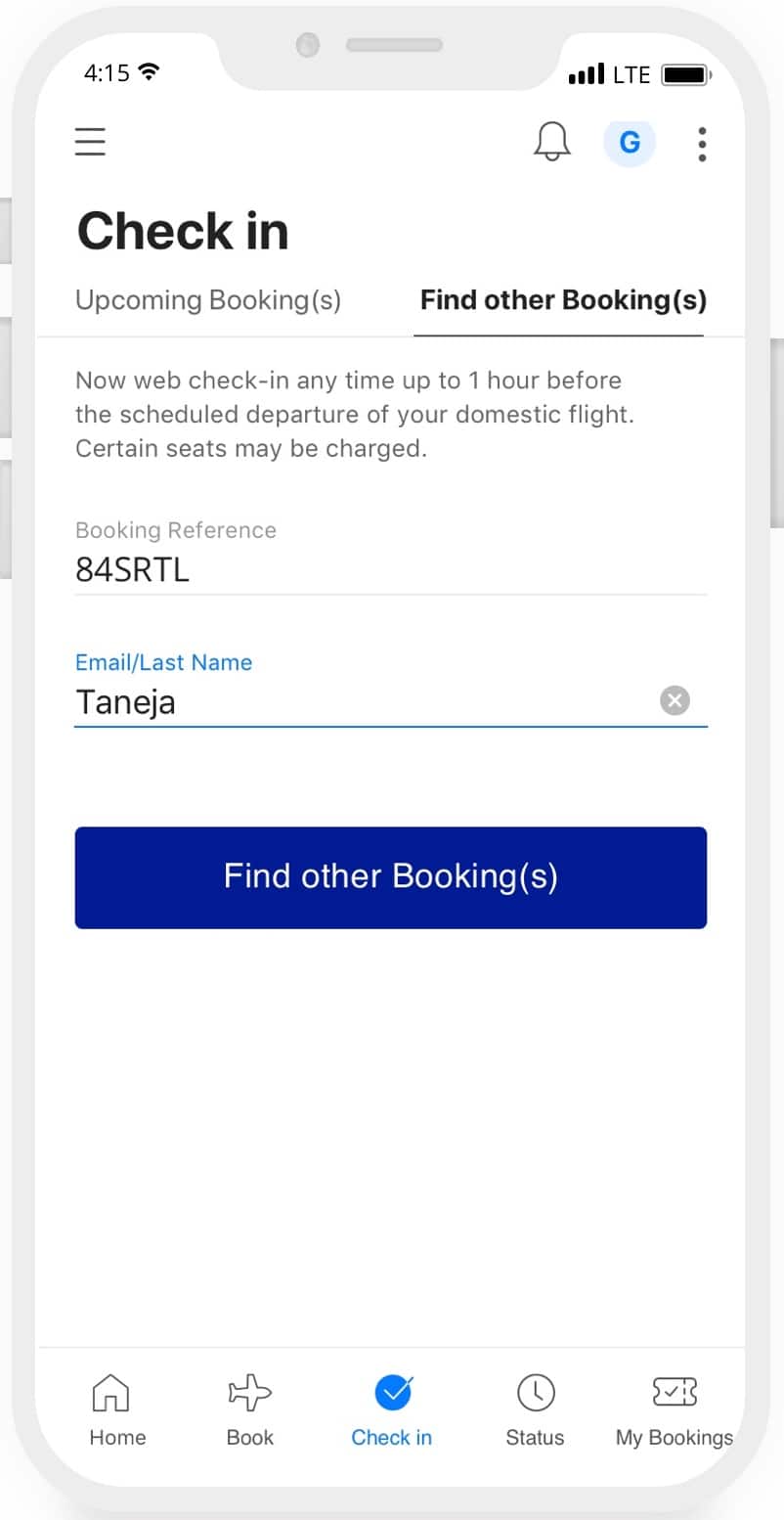Open the G profile avatar
Viewport: 784px width, 1520px height.
[x=630, y=143]
